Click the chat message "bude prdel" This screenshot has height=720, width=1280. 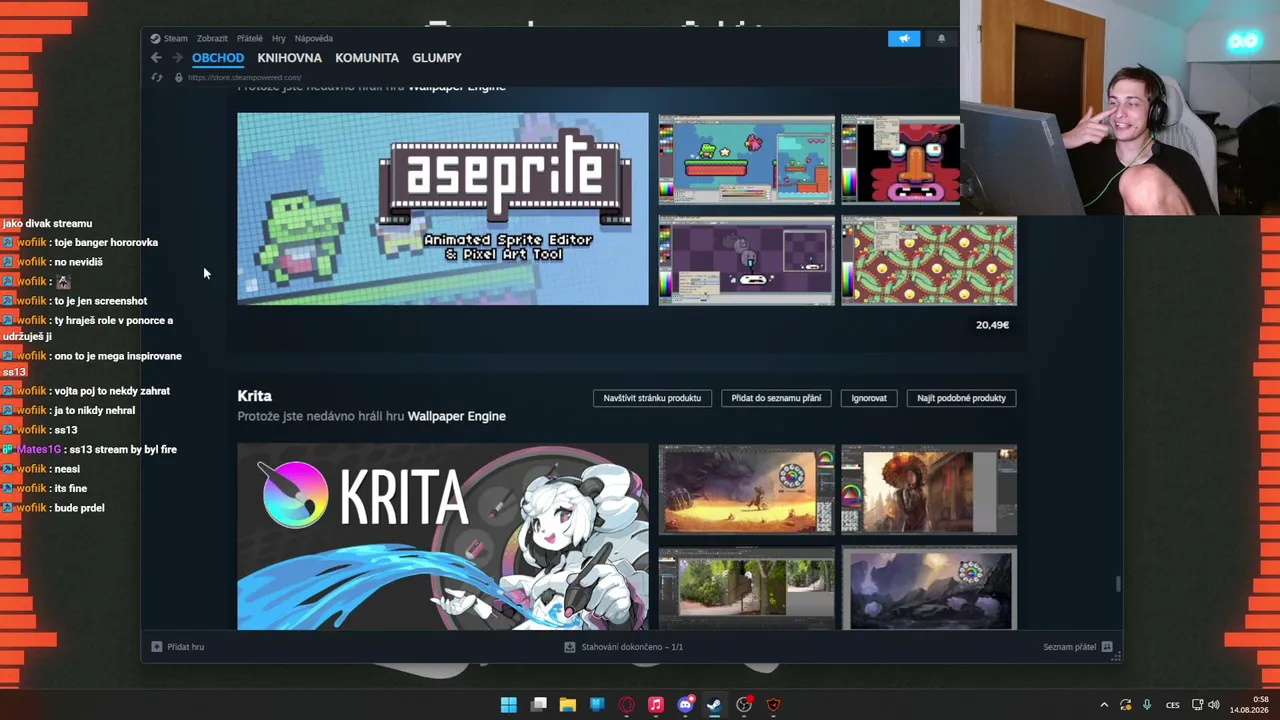pos(79,508)
